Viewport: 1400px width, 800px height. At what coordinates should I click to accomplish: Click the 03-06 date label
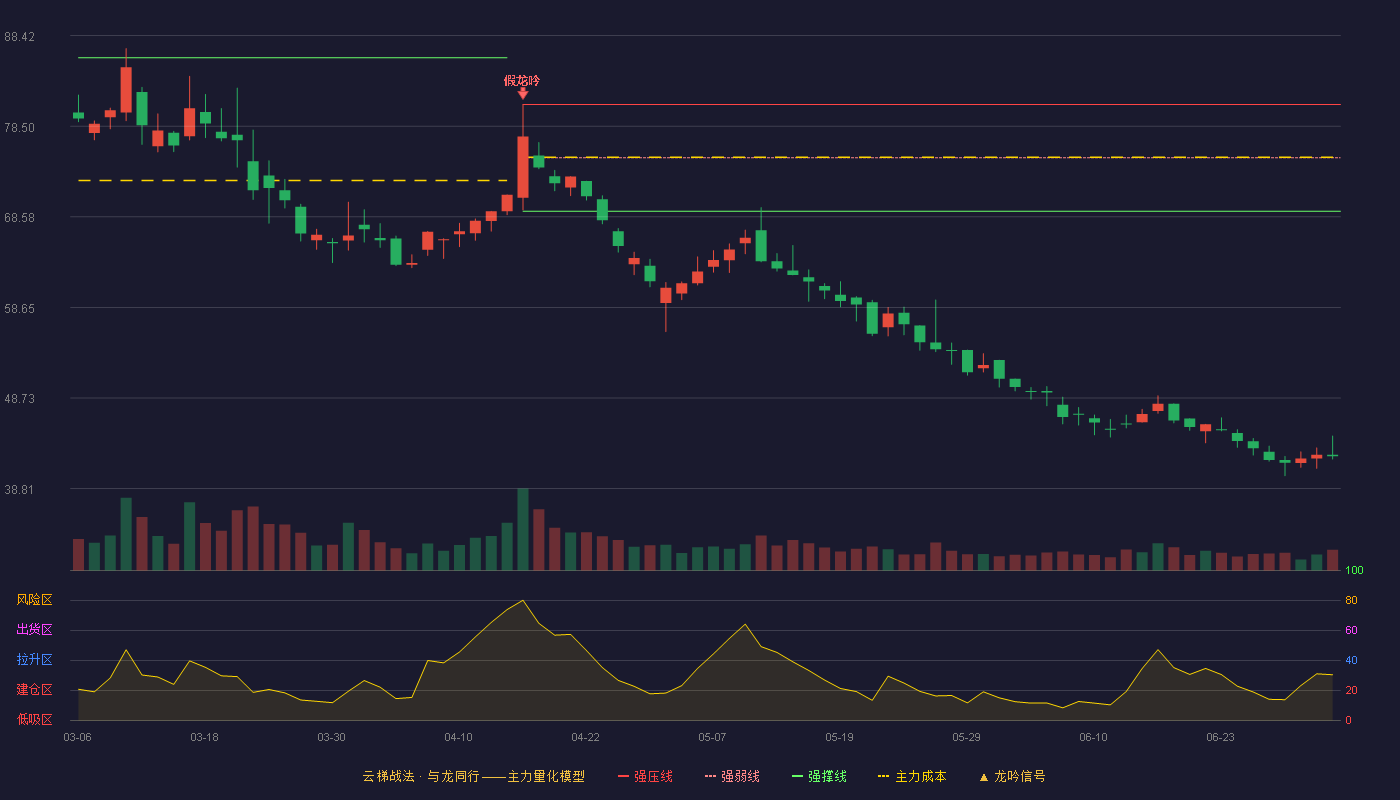(x=77, y=737)
